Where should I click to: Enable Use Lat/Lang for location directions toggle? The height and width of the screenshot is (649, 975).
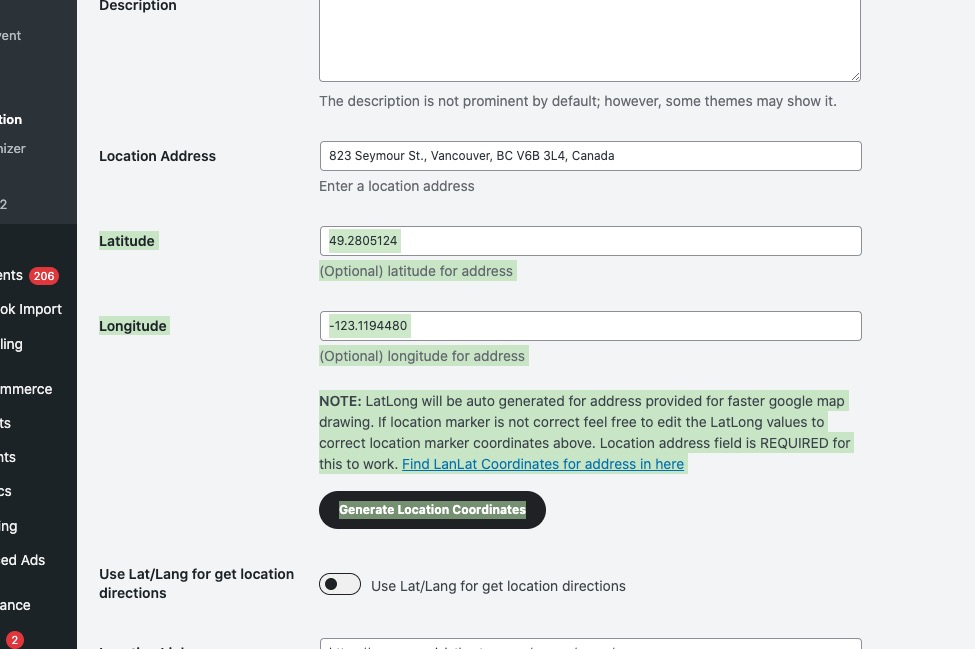(340, 585)
